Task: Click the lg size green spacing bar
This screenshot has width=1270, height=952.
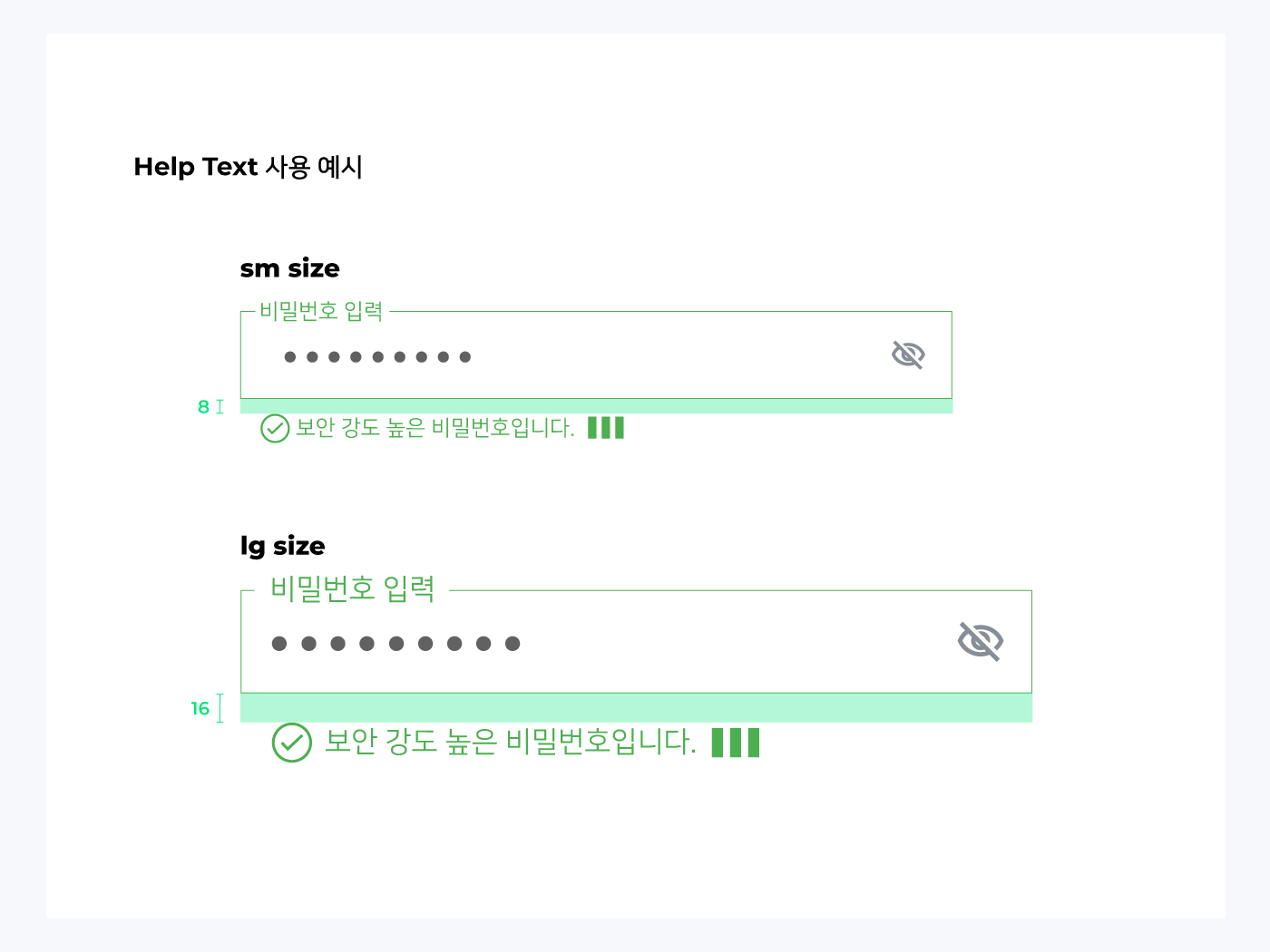Action: 636,707
